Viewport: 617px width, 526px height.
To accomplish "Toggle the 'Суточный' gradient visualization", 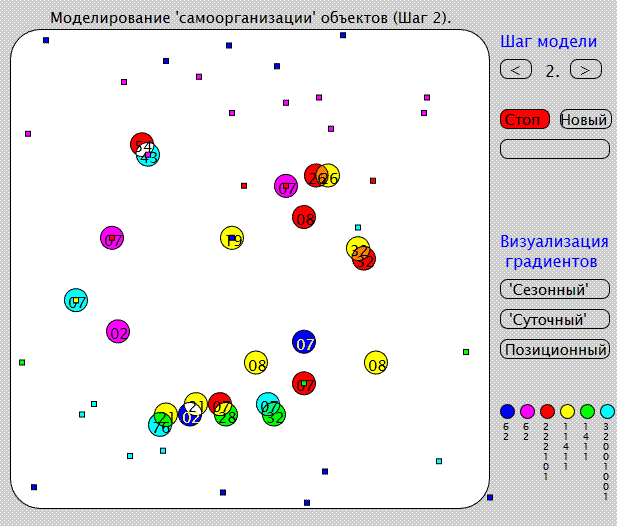I will pos(554,319).
